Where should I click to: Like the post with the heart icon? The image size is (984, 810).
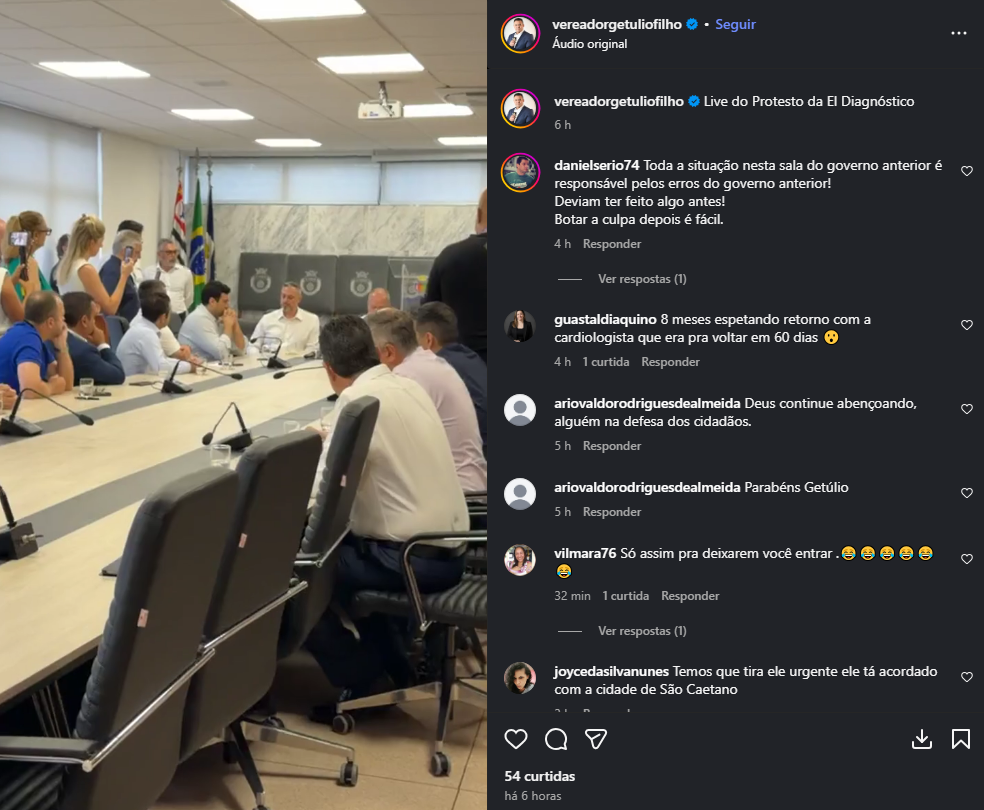click(x=516, y=739)
